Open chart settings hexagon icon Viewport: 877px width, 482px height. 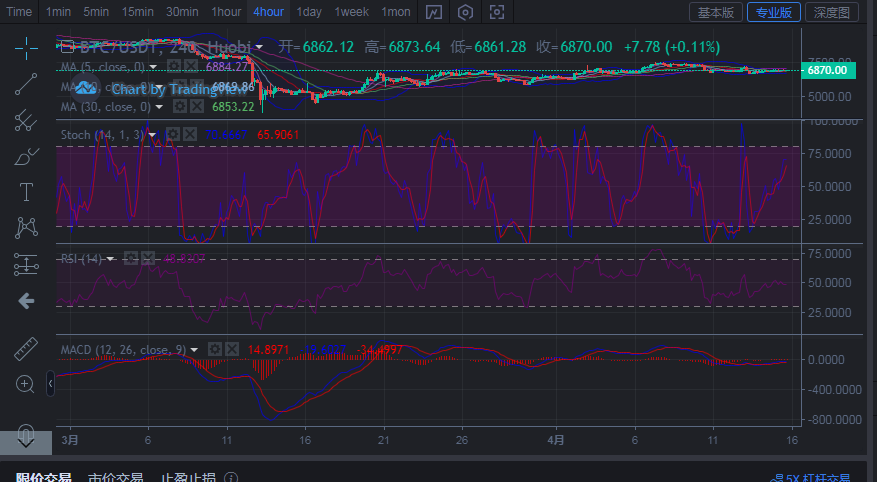coord(465,12)
